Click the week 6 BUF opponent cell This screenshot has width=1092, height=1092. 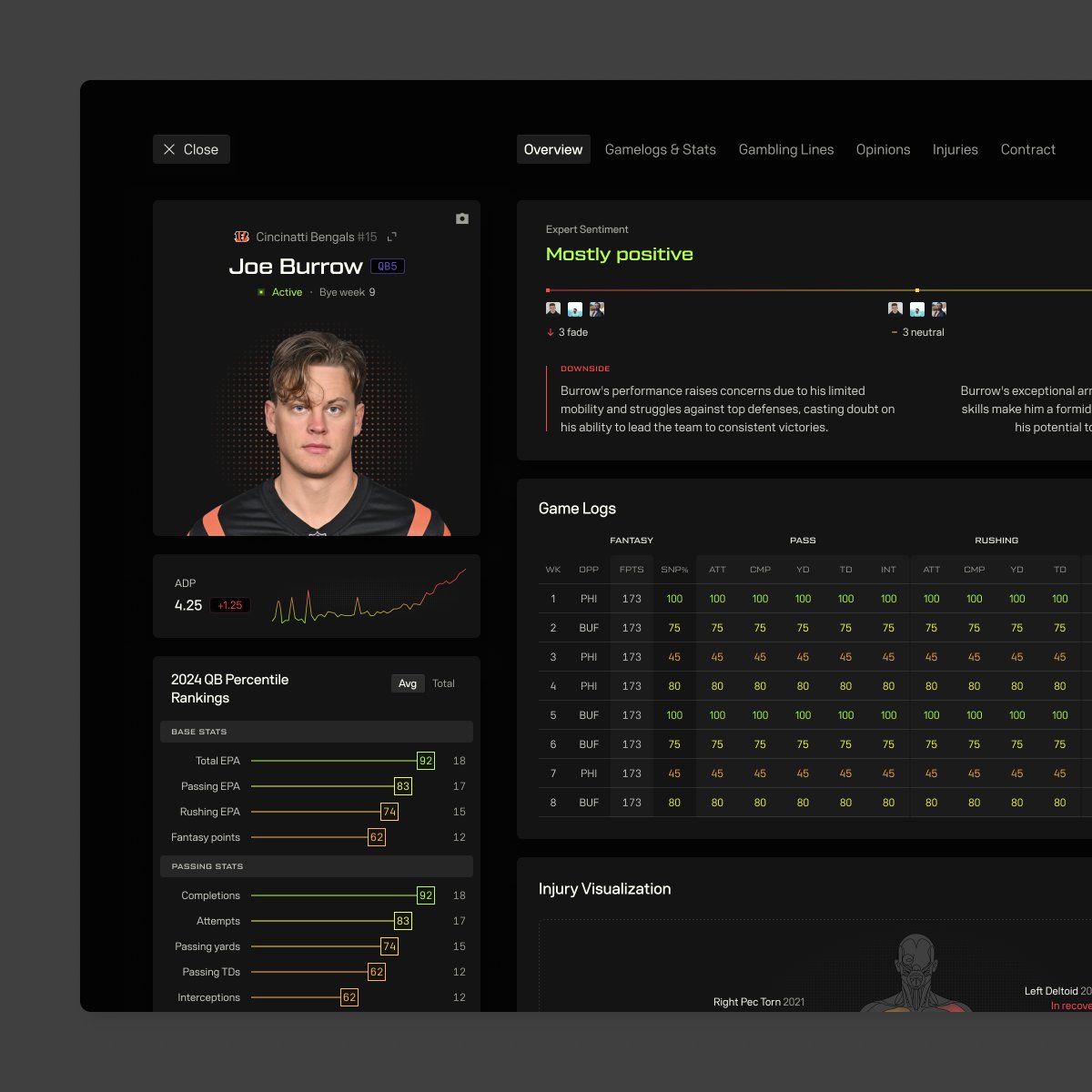pyautogui.click(x=589, y=744)
